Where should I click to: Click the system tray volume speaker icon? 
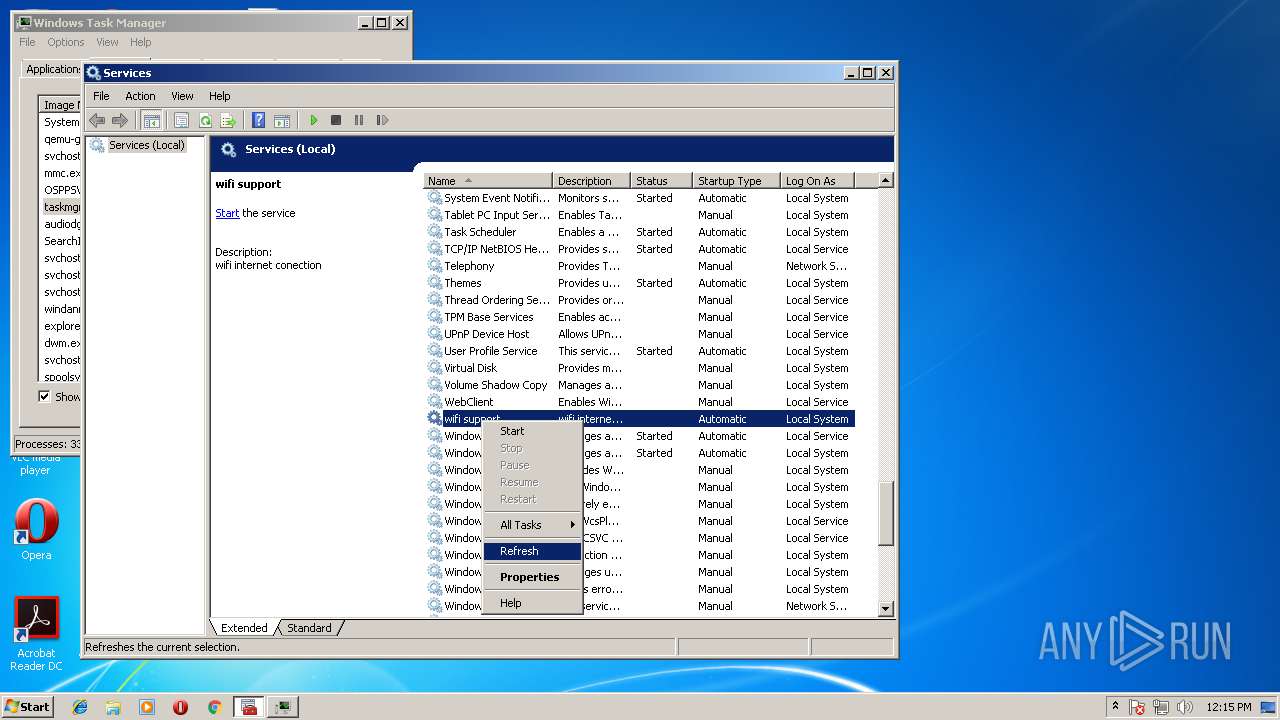point(1186,707)
